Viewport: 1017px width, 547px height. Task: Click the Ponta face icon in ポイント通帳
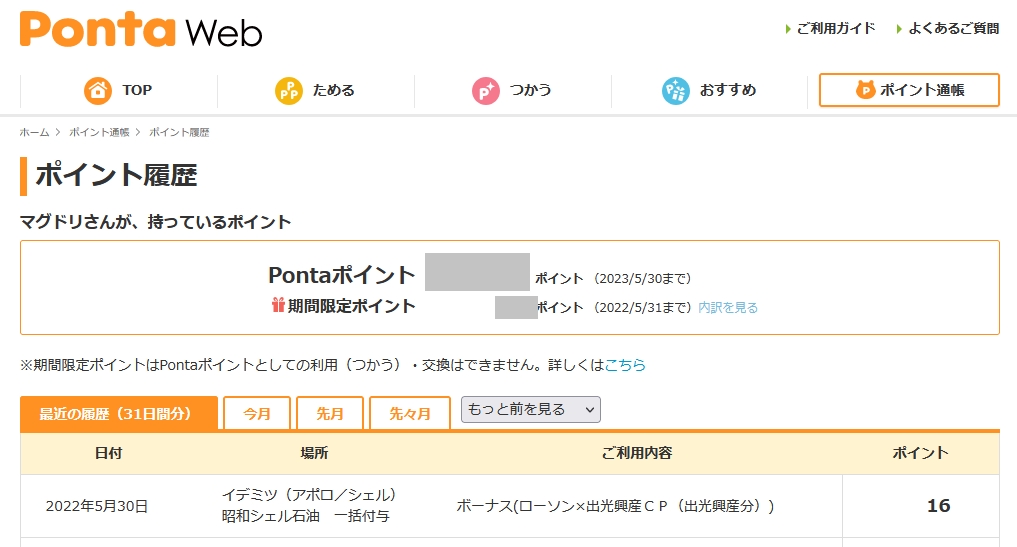click(865, 90)
